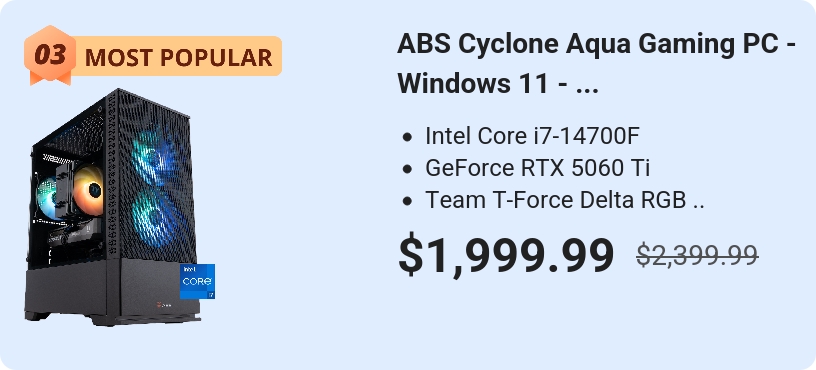
Task: Click the GeForce RTX 5060 Ti spec
Action: point(537,168)
